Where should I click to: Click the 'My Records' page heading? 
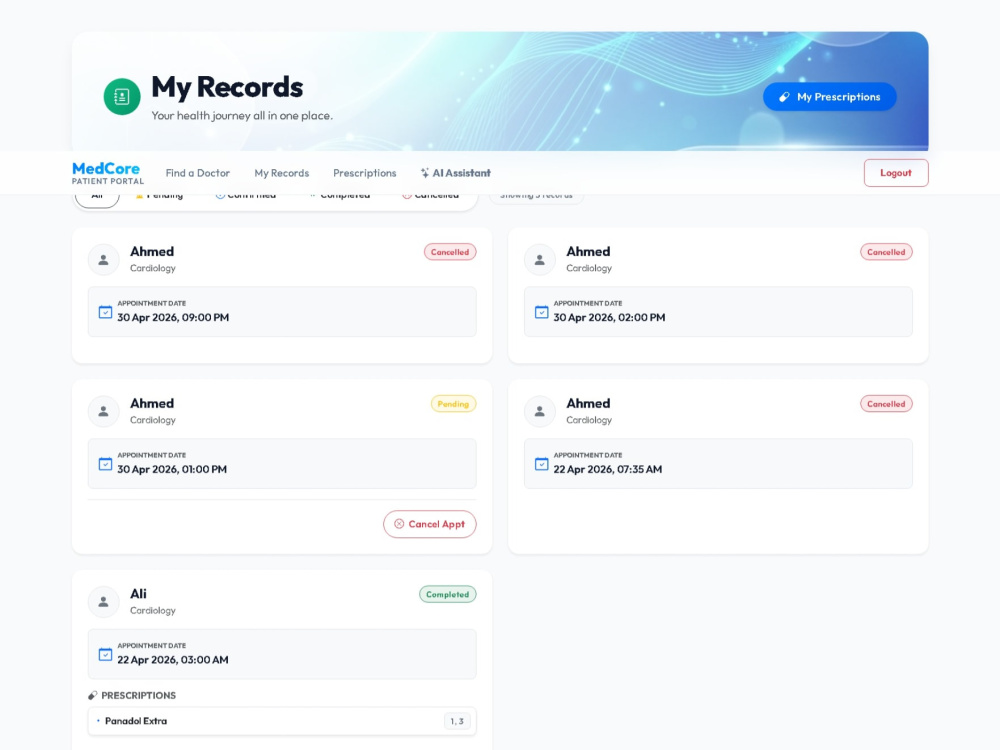click(227, 87)
